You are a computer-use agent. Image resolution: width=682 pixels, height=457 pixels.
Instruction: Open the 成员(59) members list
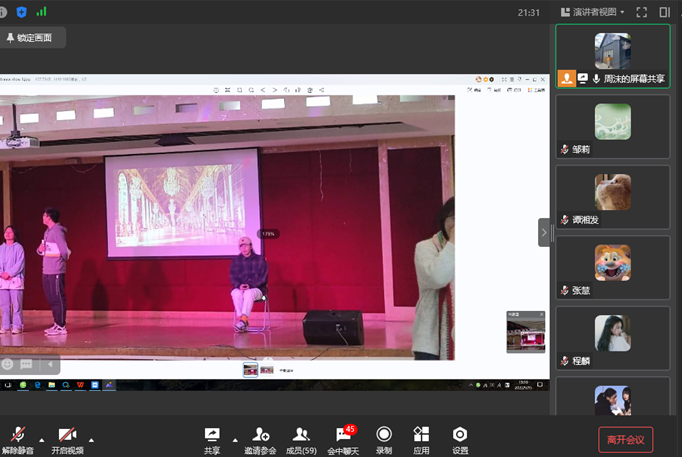[x=300, y=435]
